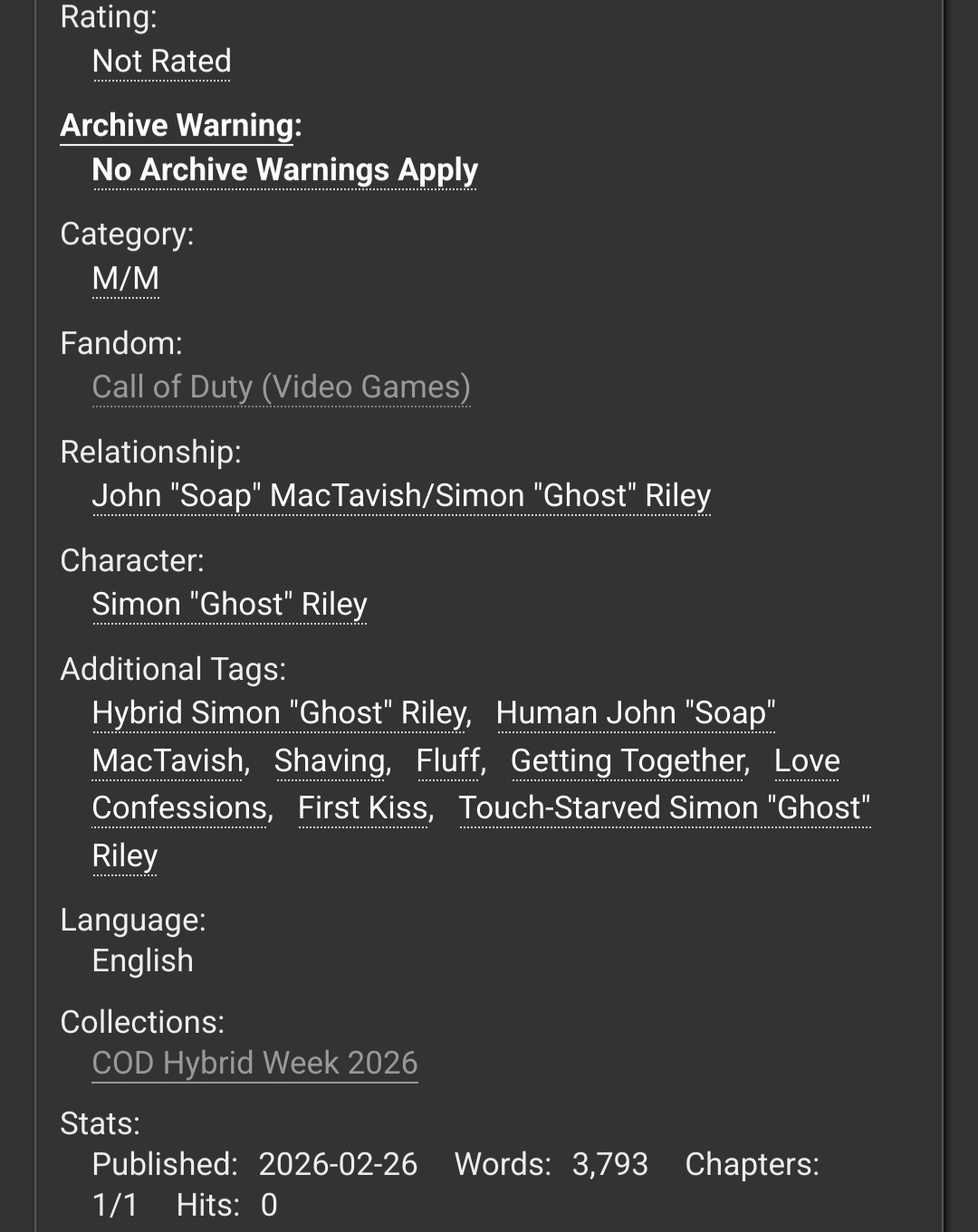
Task: Open the Getting Together tag
Action: [628, 761]
